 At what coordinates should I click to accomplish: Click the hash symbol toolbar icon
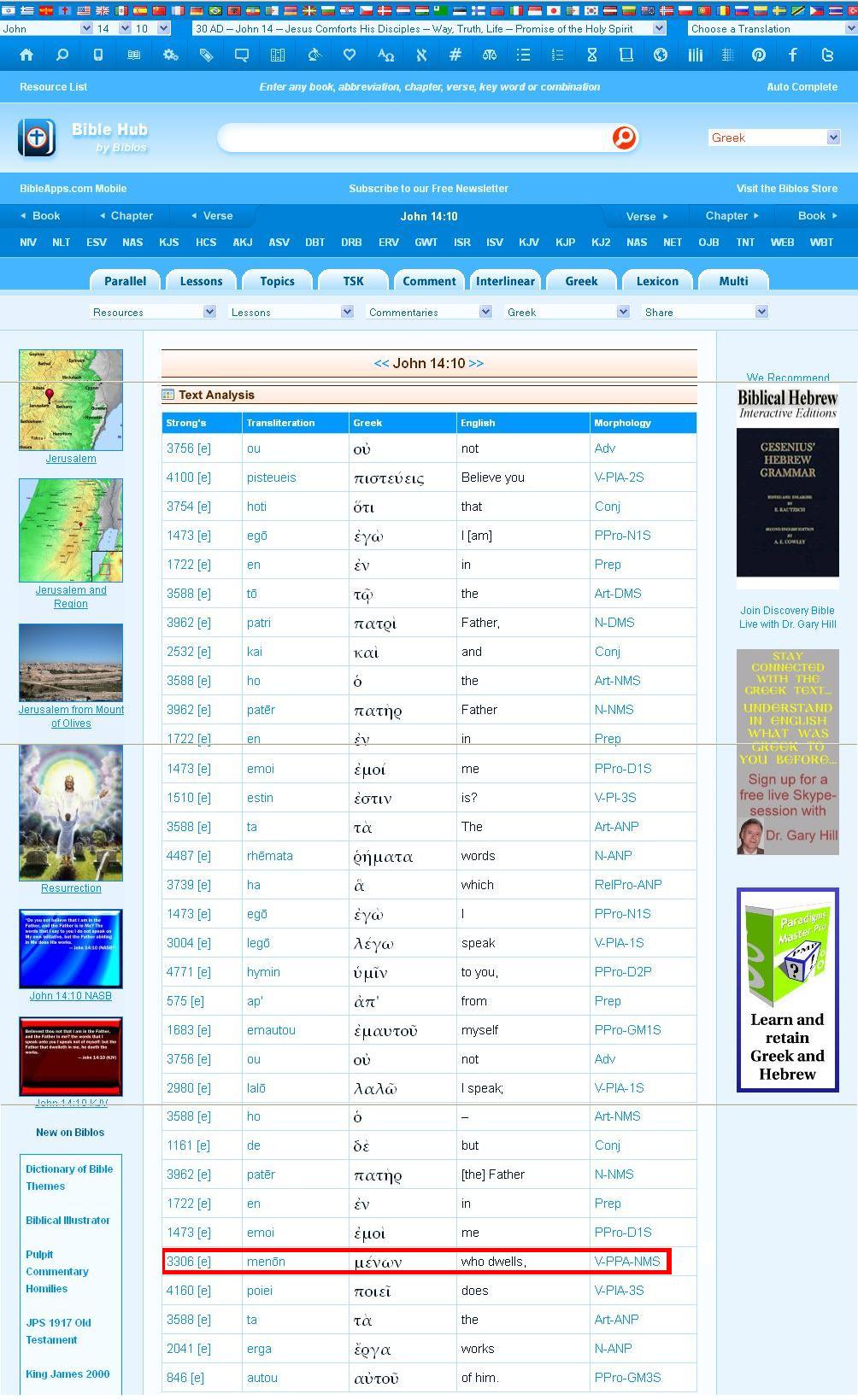coord(455,55)
